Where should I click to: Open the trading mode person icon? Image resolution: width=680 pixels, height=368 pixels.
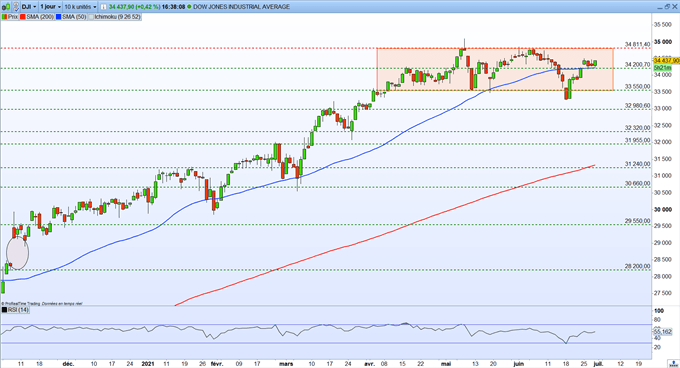(16, 7)
